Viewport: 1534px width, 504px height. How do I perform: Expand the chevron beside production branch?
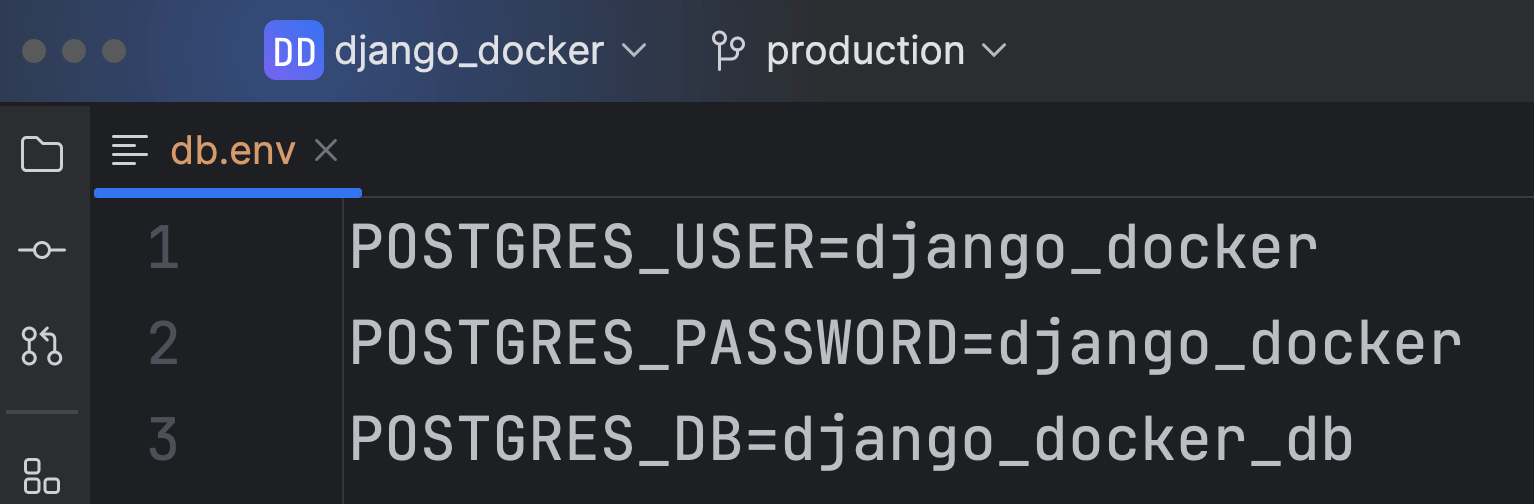click(x=994, y=50)
